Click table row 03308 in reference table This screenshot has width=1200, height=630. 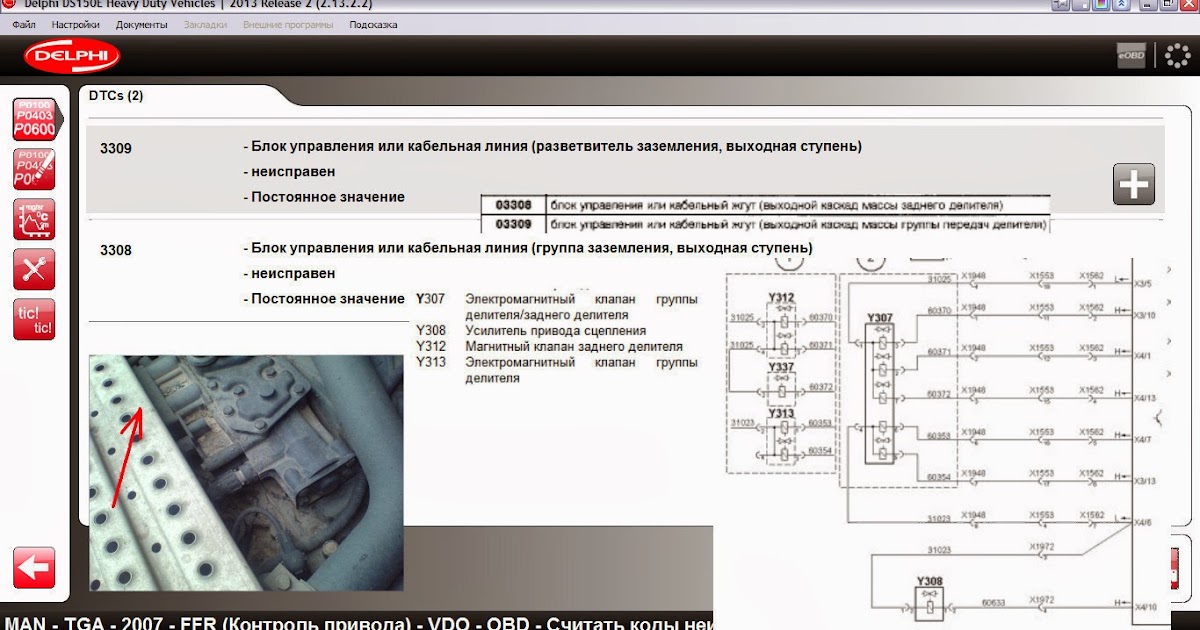pyautogui.click(x=765, y=205)
